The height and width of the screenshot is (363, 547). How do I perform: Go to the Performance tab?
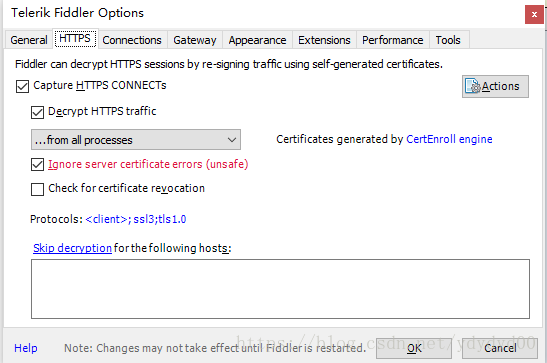point(392,40)
